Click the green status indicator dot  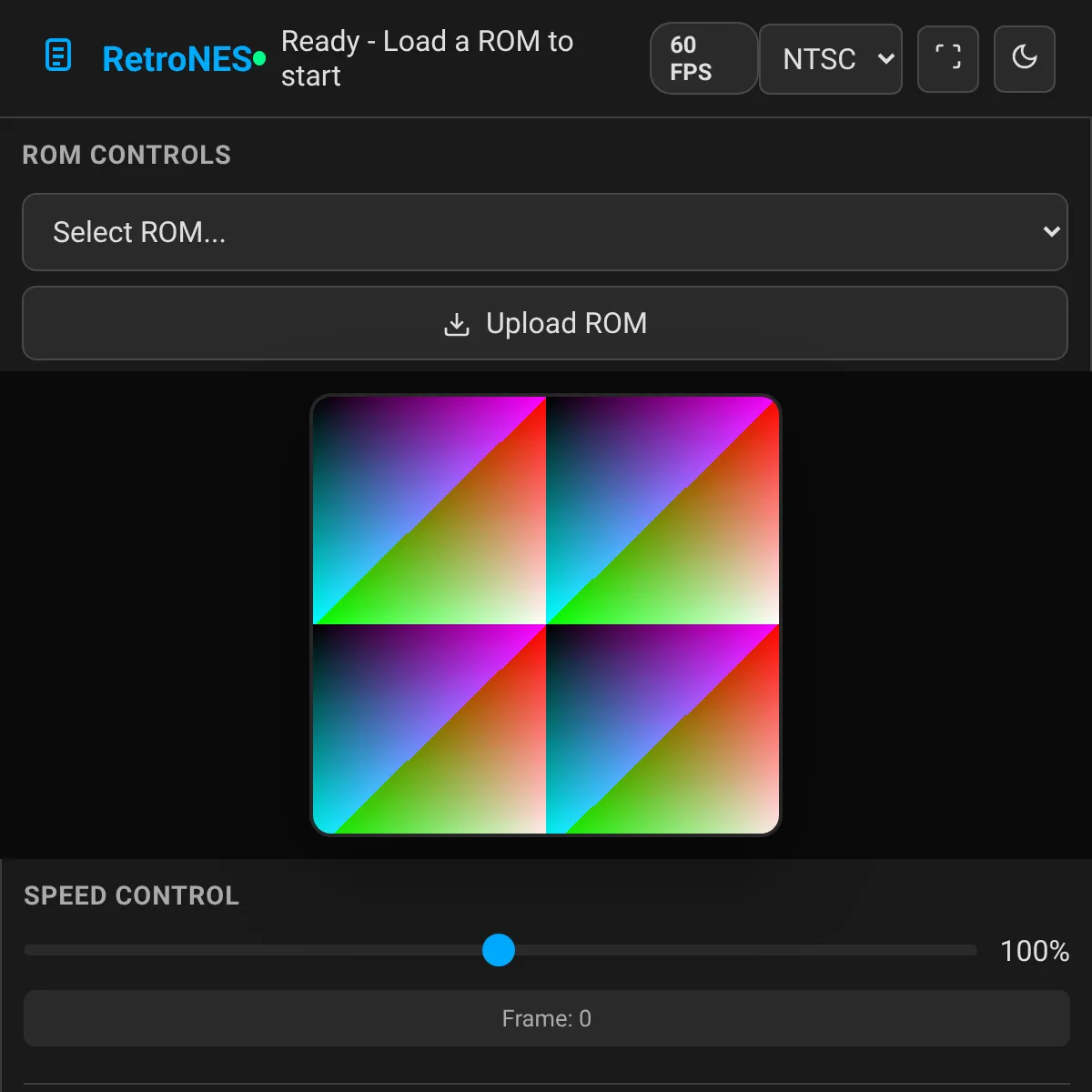259,58
